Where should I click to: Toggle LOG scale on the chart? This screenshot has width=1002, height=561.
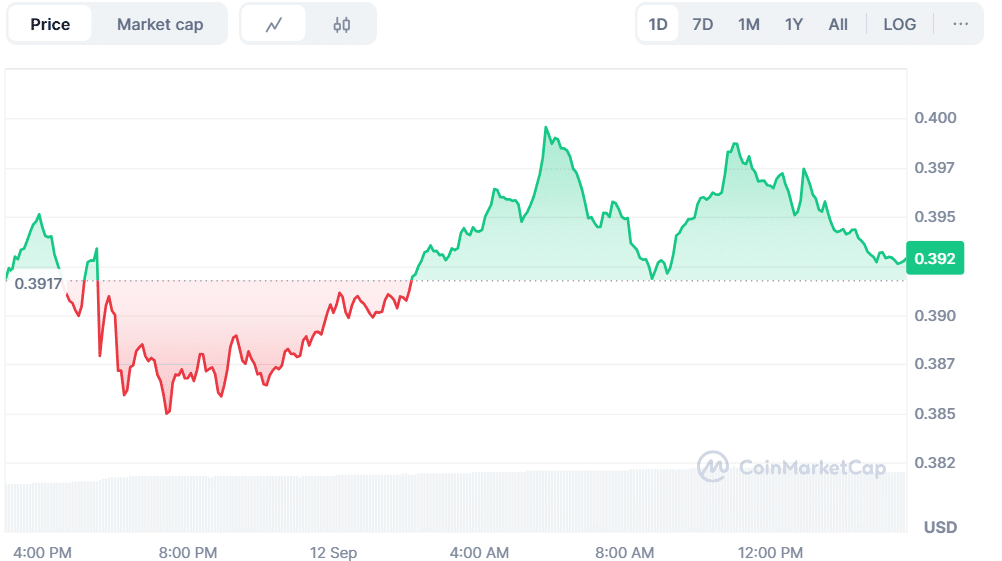(x=899, y=24)
